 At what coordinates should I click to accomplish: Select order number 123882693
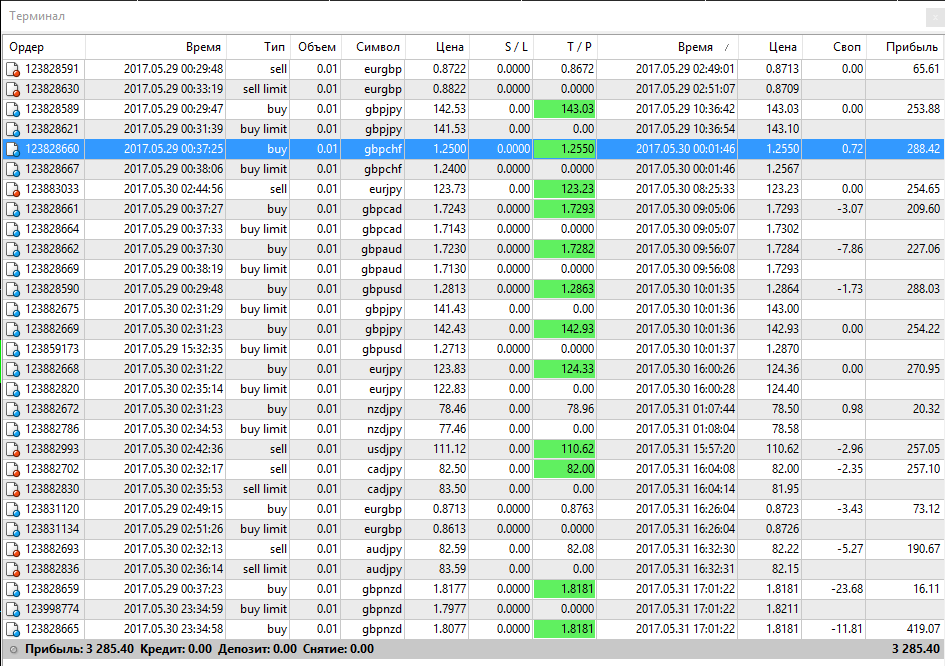52,549
